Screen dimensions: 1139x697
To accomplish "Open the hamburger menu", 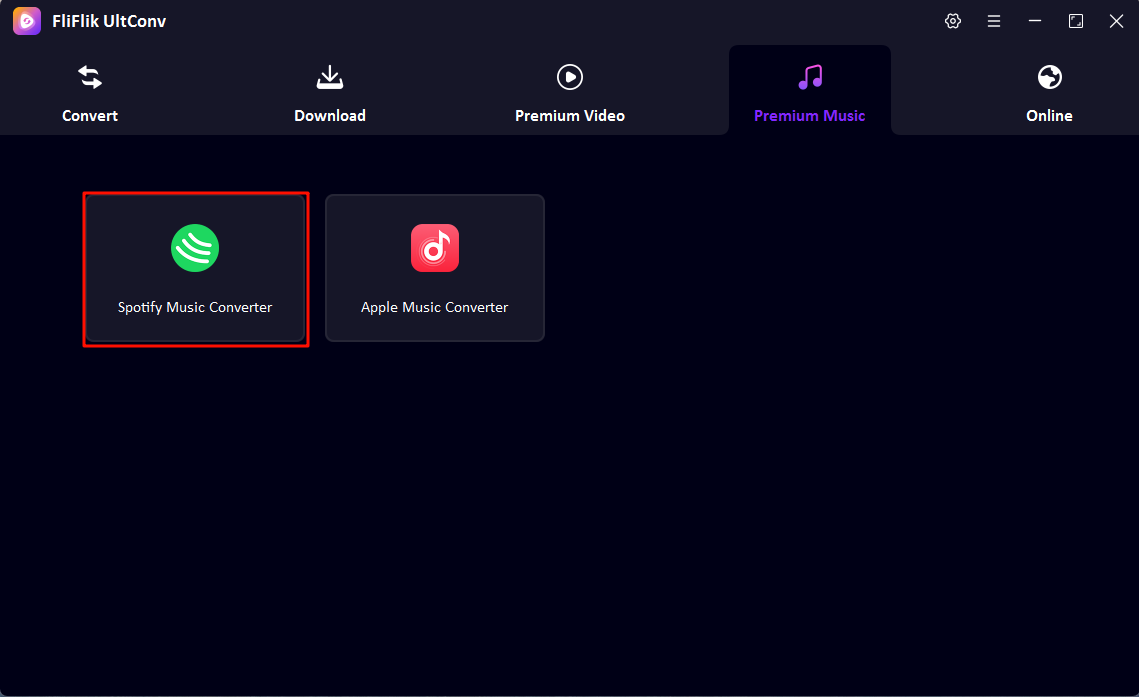I will point(994,20).
